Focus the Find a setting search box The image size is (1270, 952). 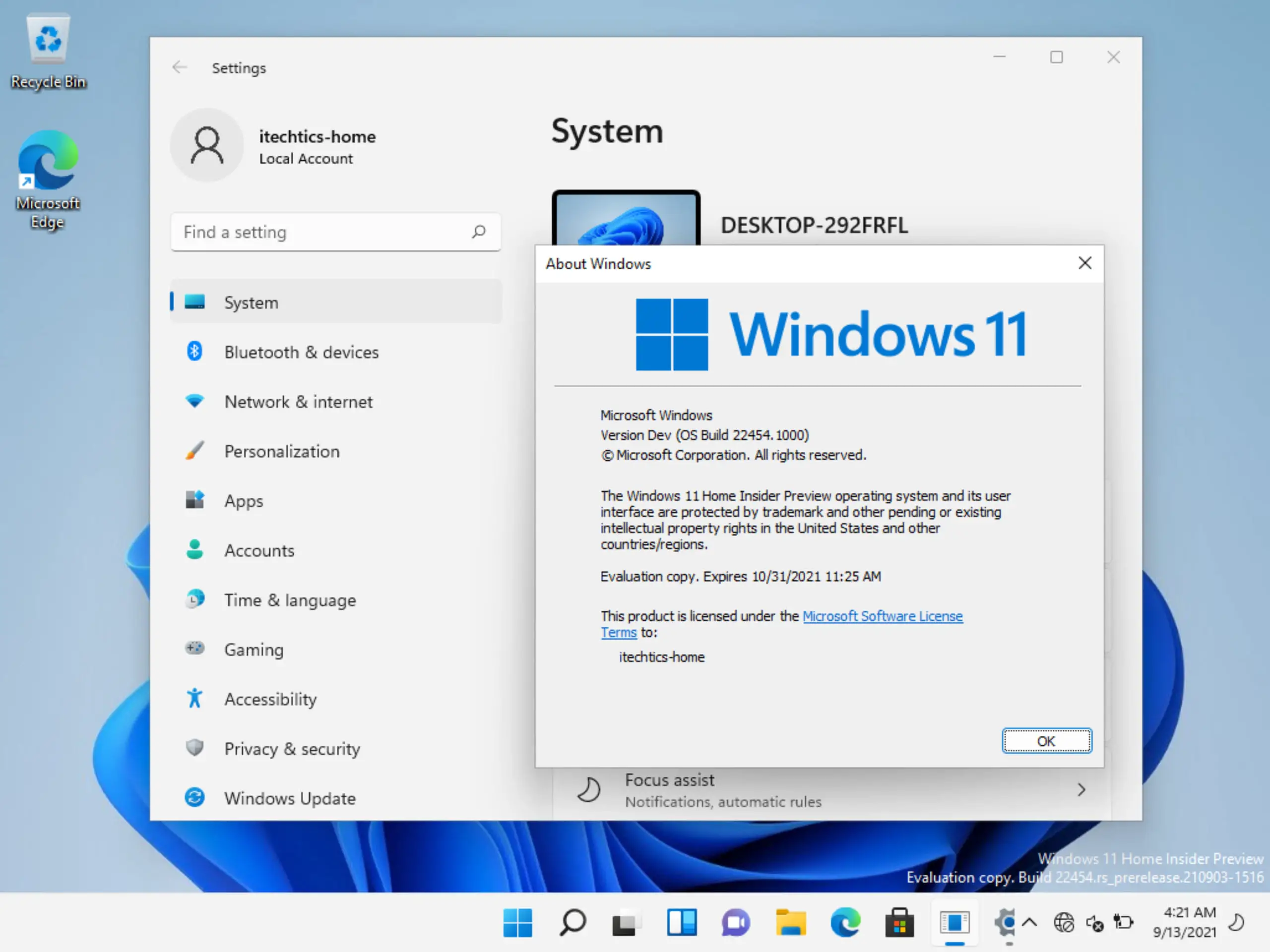[x=336, y=232]
